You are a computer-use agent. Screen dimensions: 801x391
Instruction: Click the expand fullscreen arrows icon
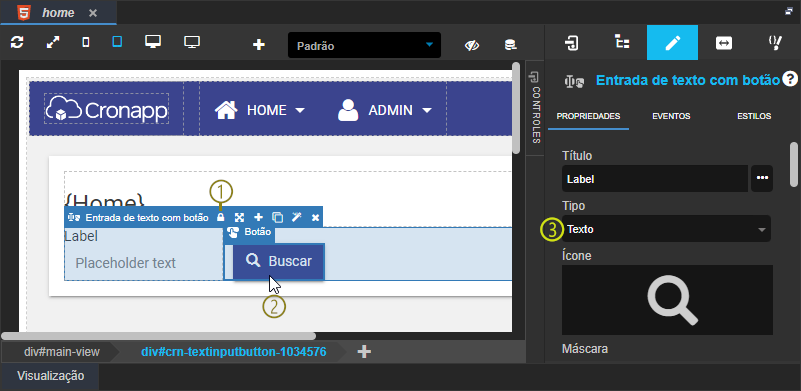point(53,43)
